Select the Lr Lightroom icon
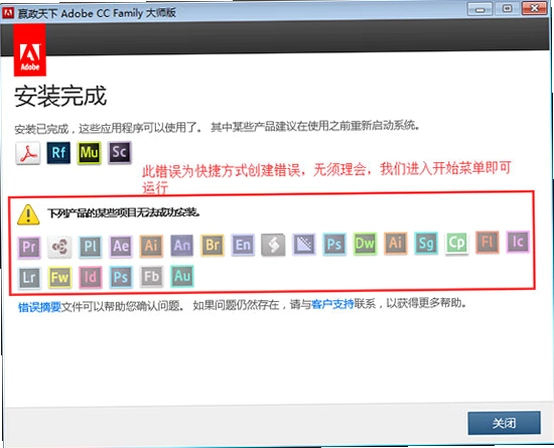Image resolution: width=554 pixels, height=448 pixels. [x=29, y=278]
